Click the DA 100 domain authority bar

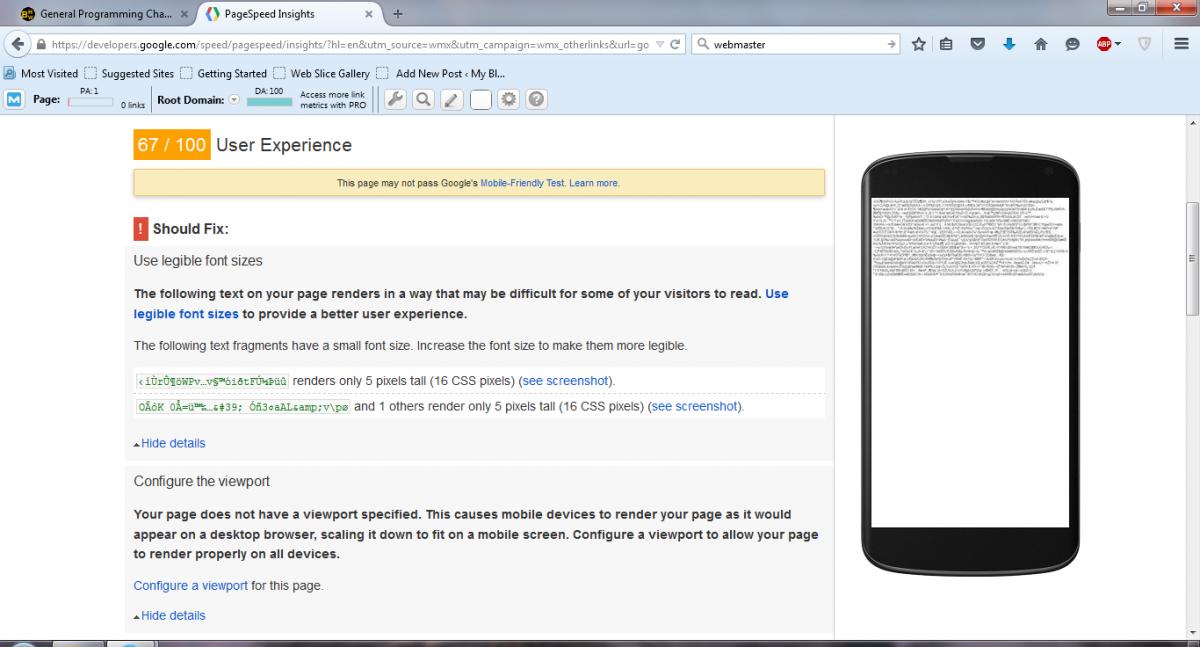pyautogui.click(x=269, y=102)
